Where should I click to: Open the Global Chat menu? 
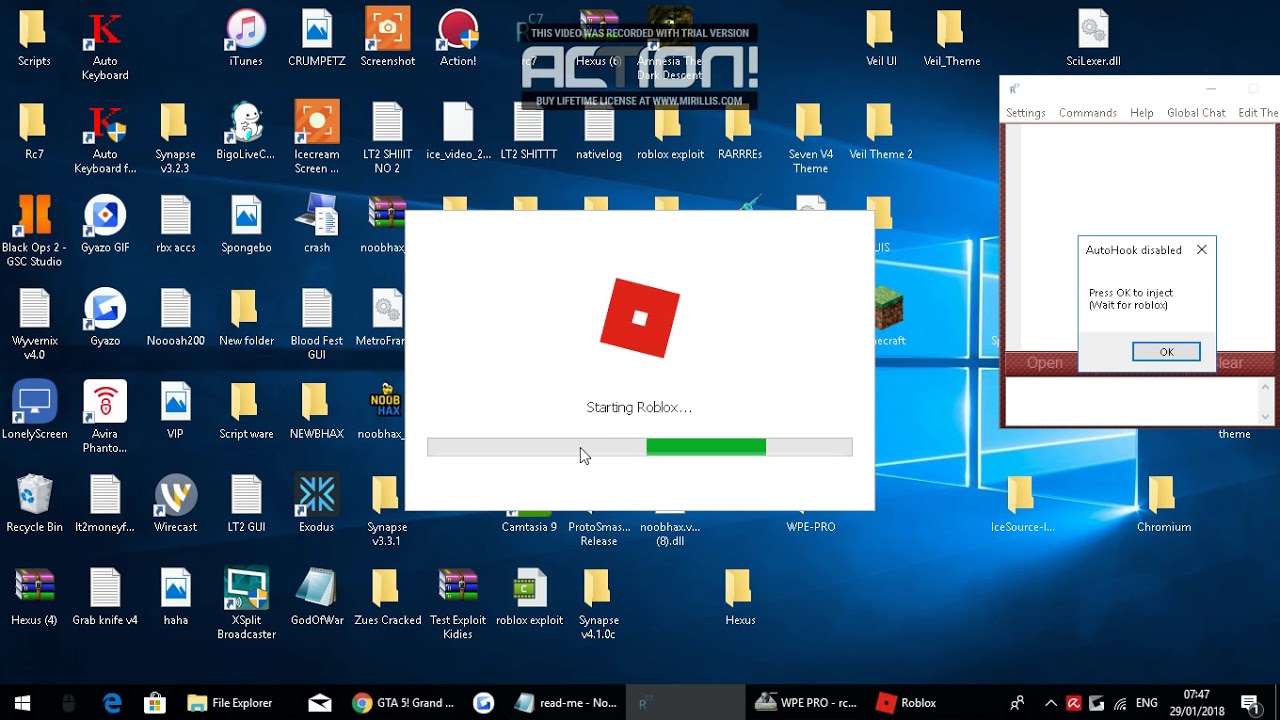1196,113
